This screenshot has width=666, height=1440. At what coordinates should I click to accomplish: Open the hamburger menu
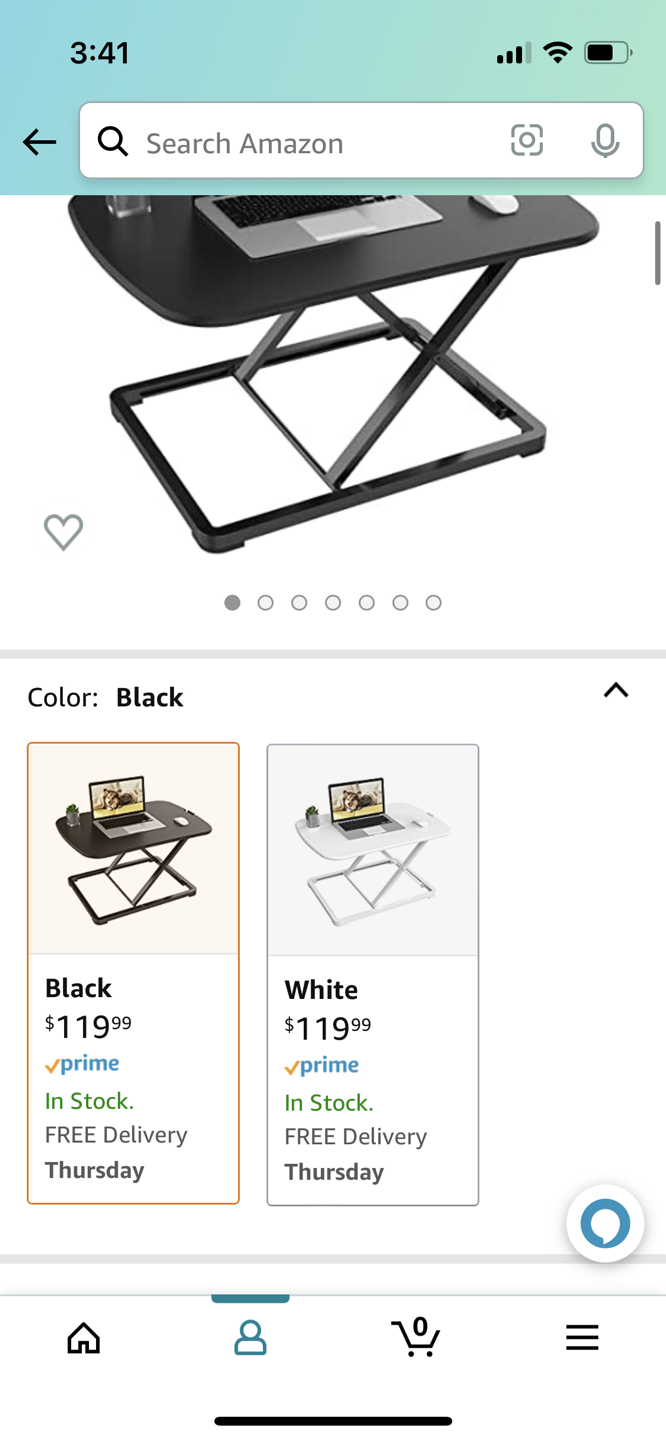582,1337
